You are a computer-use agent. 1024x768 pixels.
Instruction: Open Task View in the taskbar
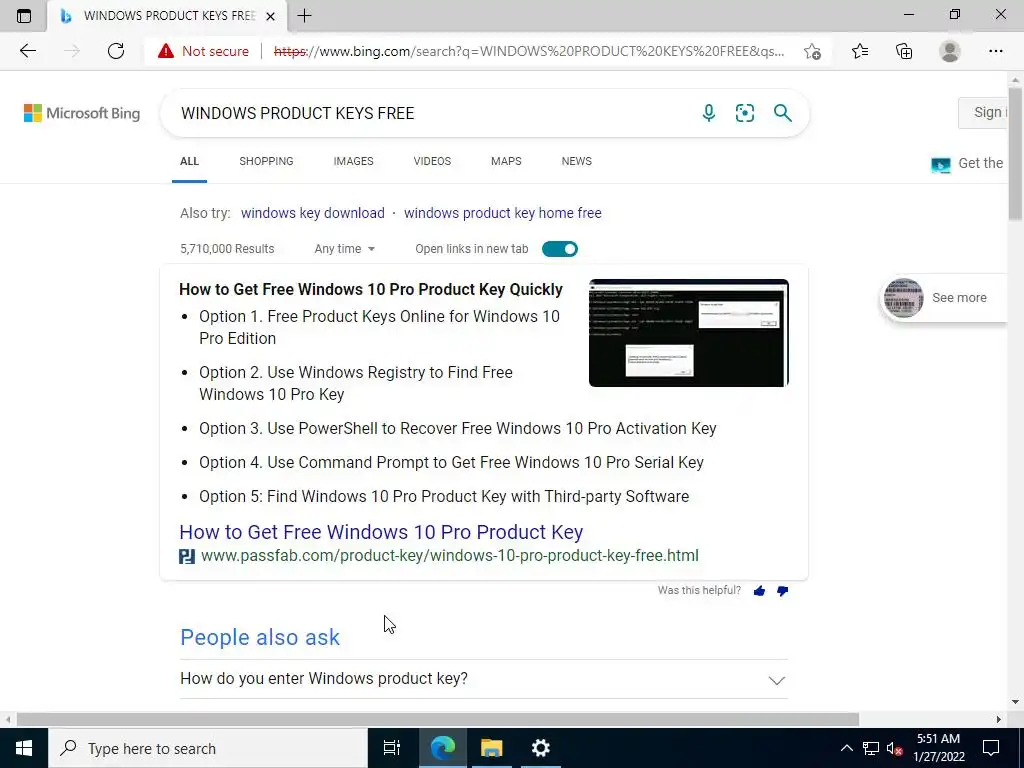click(391, 748)
